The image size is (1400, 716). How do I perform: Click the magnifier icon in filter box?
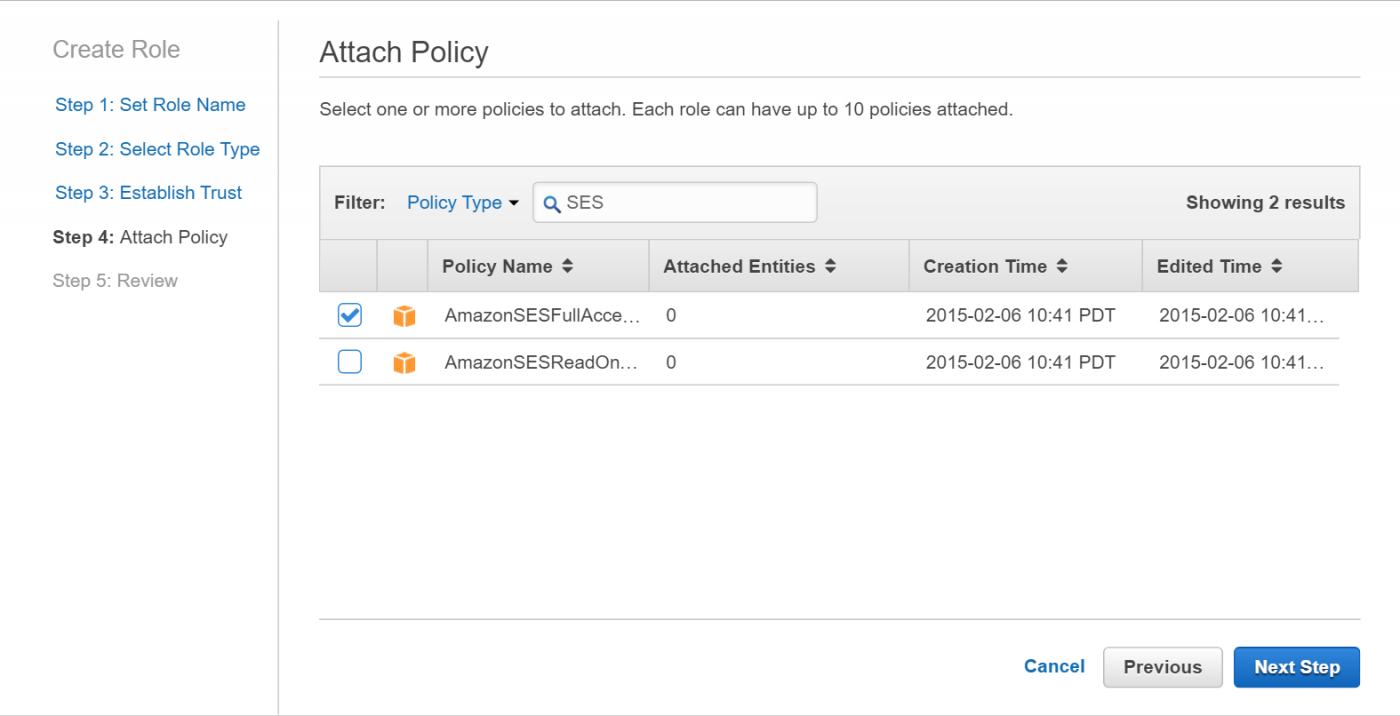click(x=552, y=203)
